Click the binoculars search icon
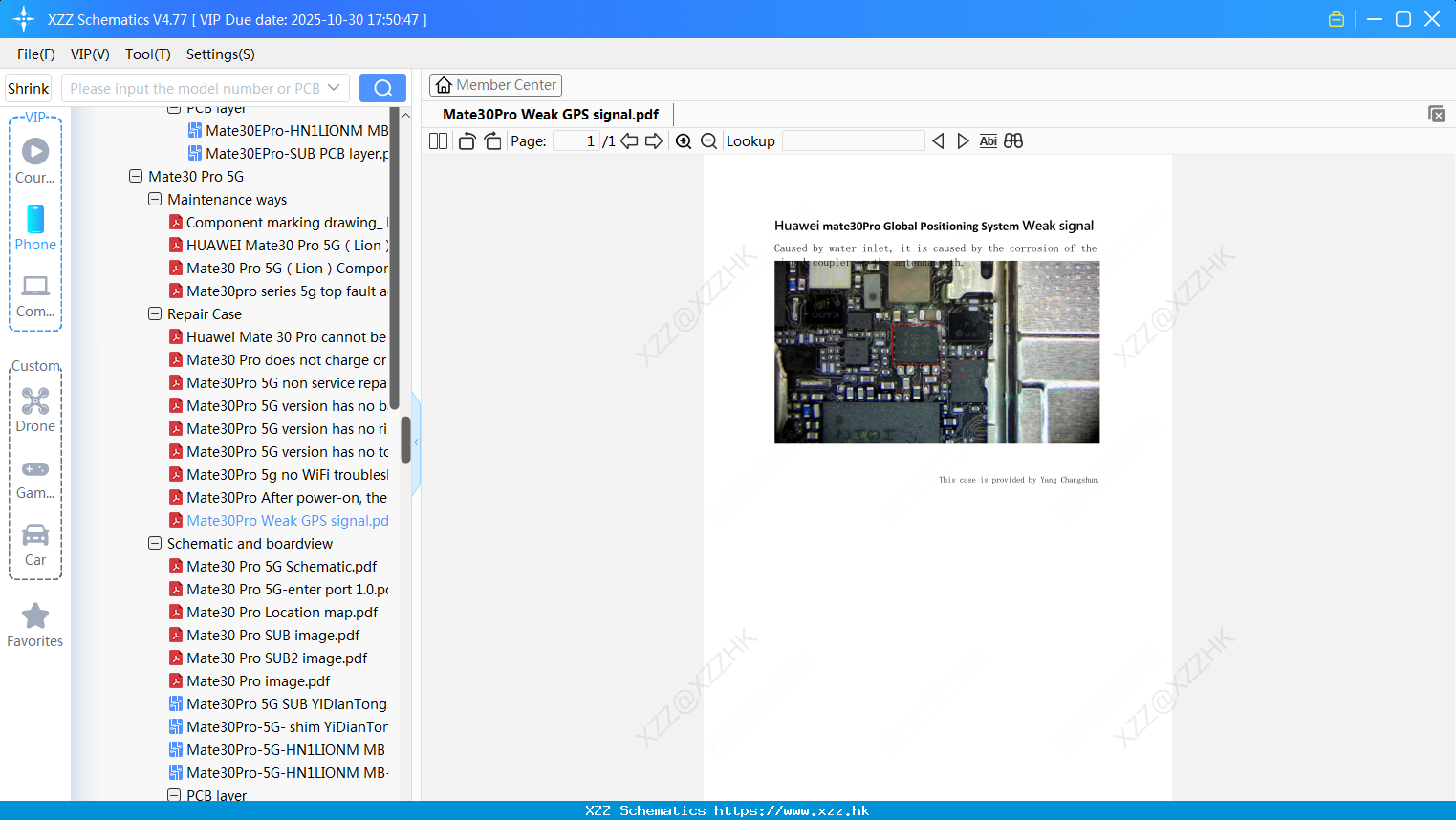 1013,141
